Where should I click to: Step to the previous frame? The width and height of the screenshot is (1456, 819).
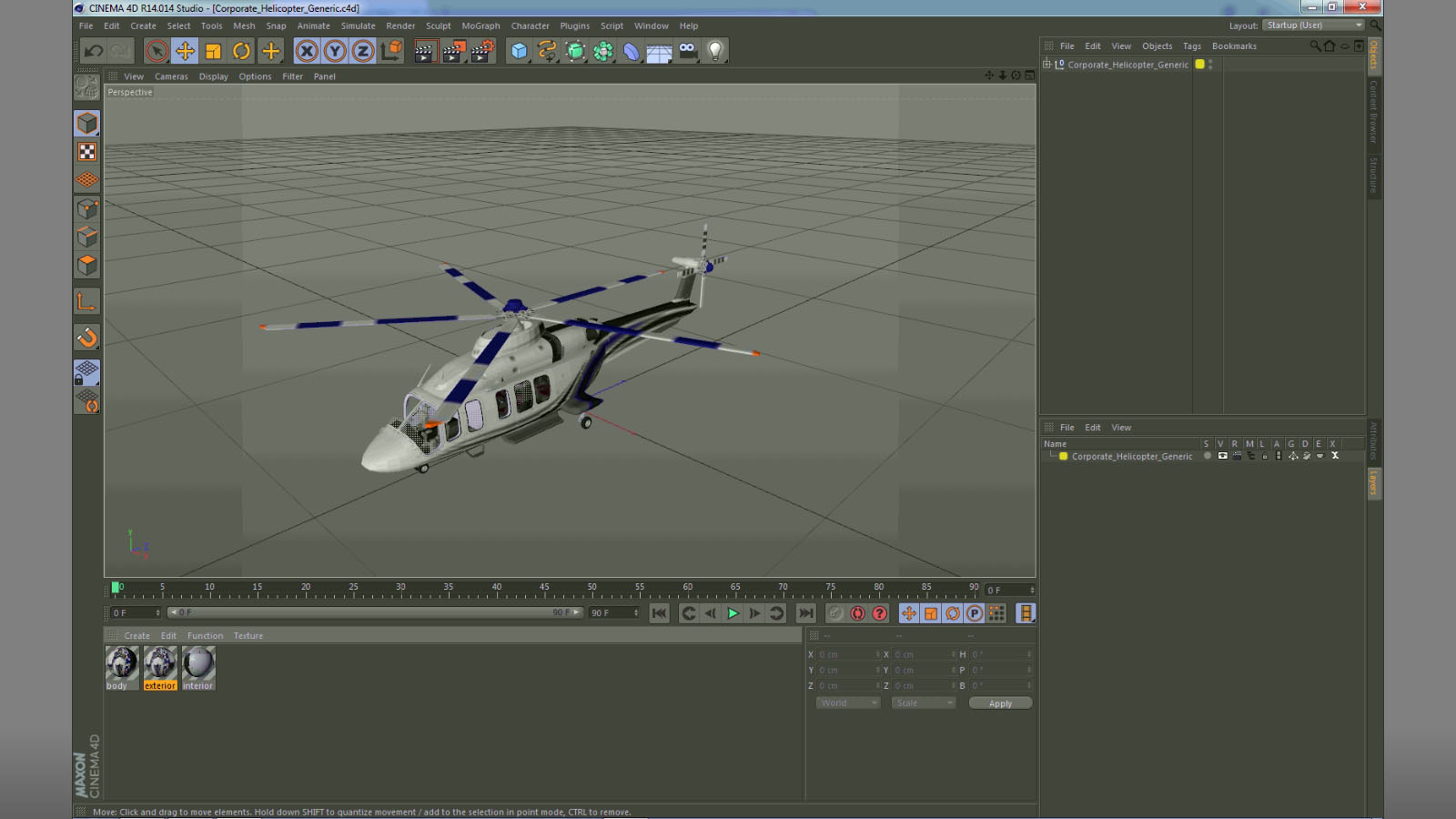711,613
